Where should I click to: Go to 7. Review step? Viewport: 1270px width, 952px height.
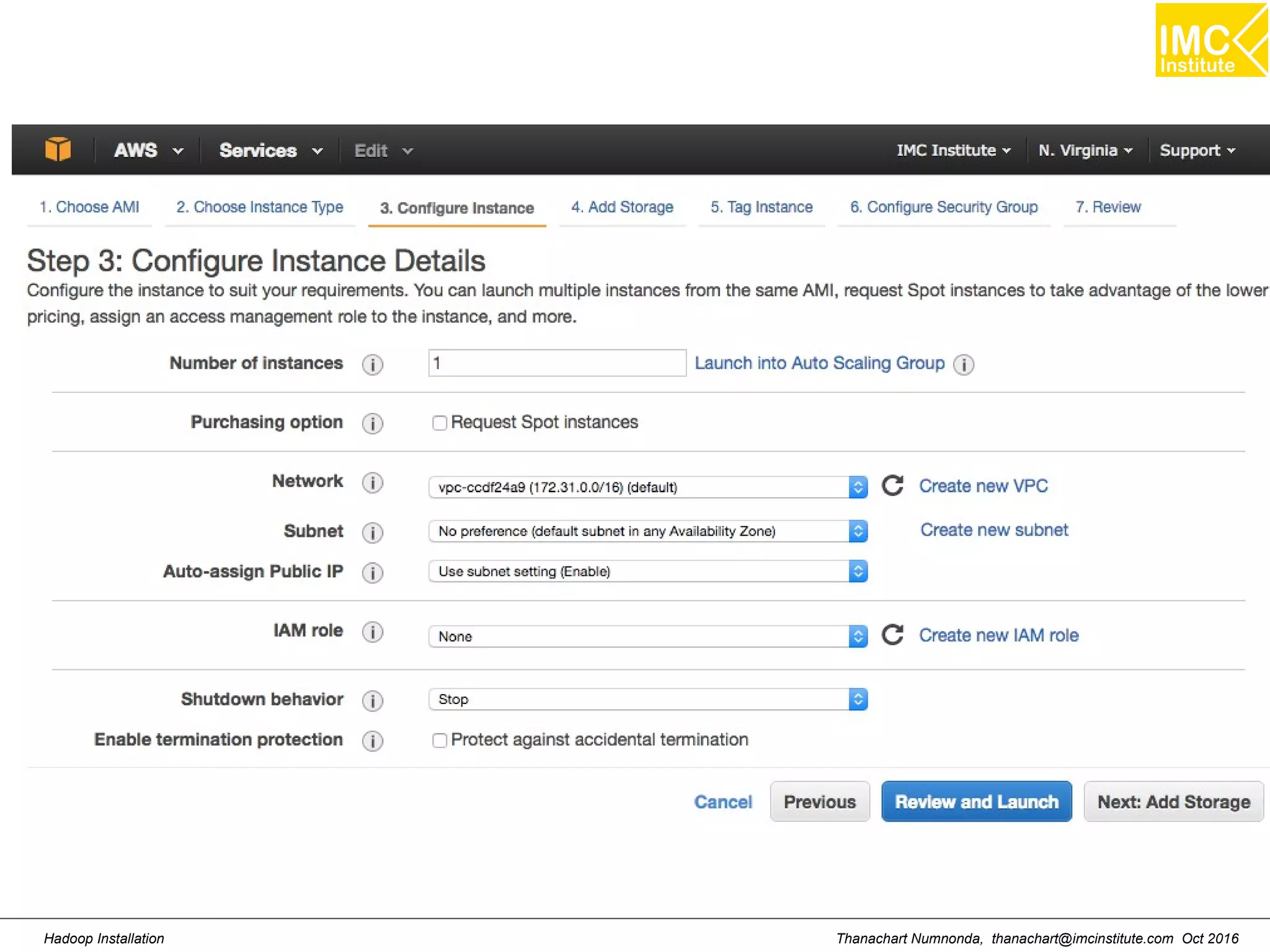[1108, 207]
